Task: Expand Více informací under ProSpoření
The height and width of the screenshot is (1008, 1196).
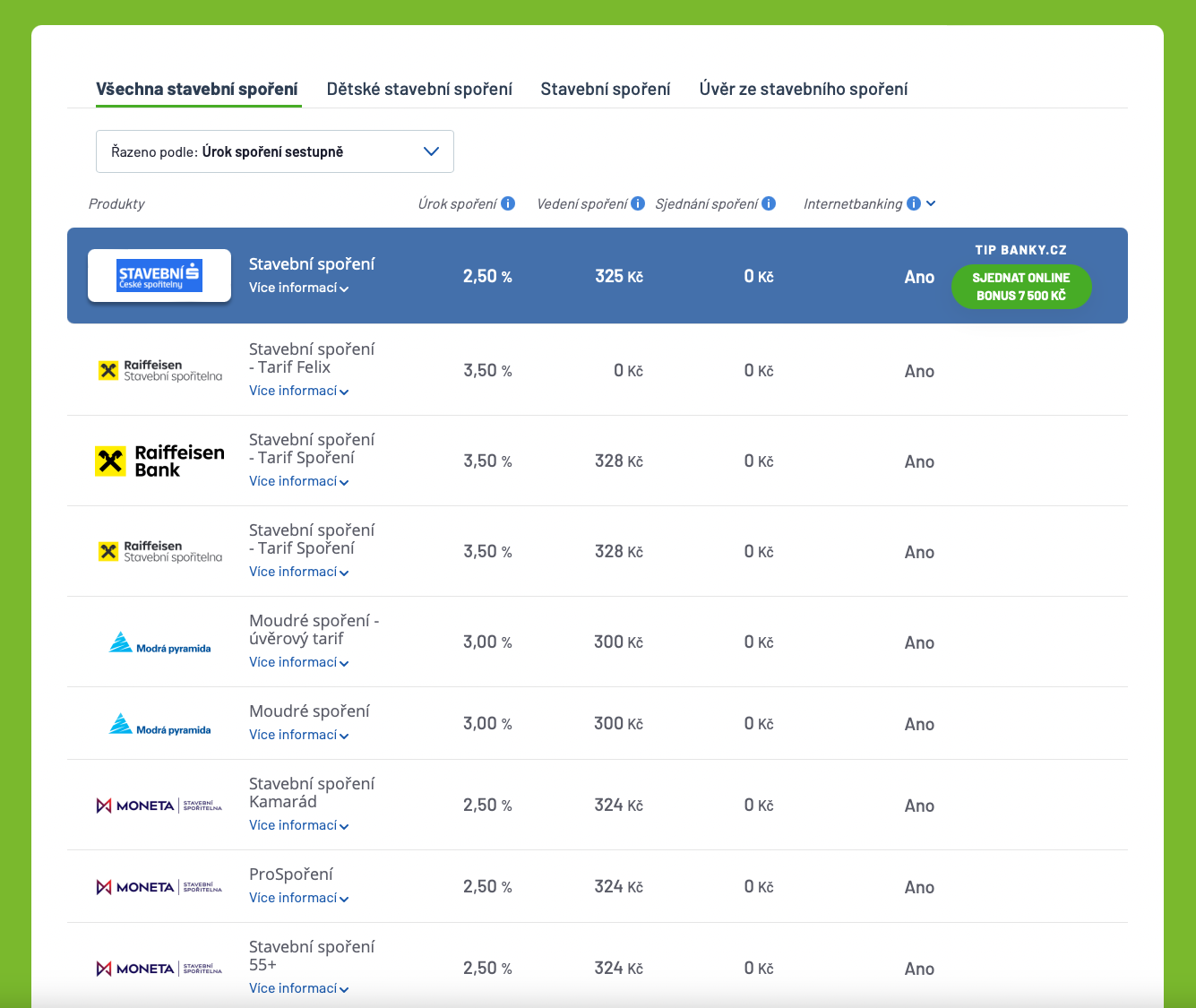Action: pos(298,898)
